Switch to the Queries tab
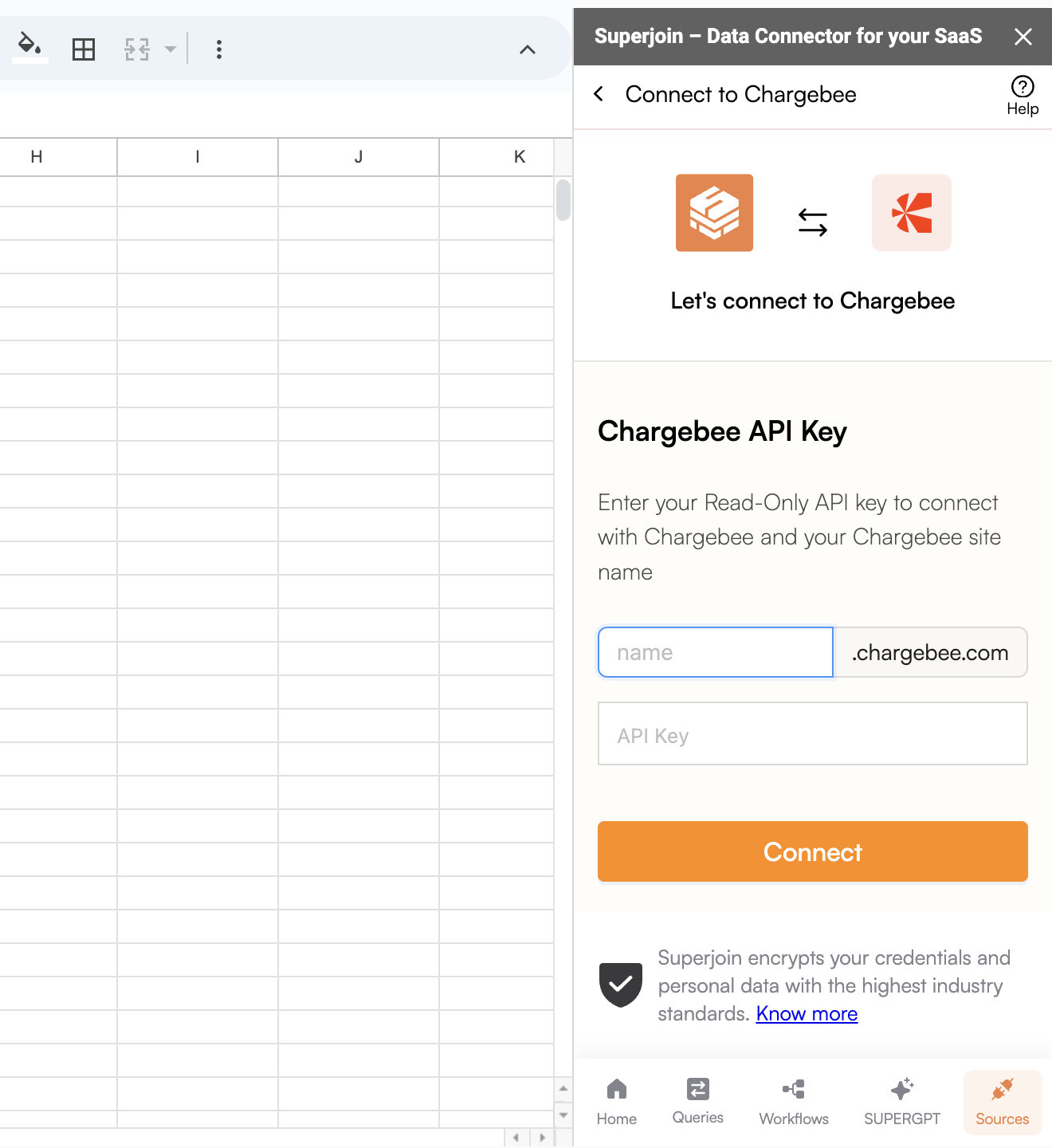Viewport: 1052px width, 1148px height. pyautogui.click(x=698, y=1102)
